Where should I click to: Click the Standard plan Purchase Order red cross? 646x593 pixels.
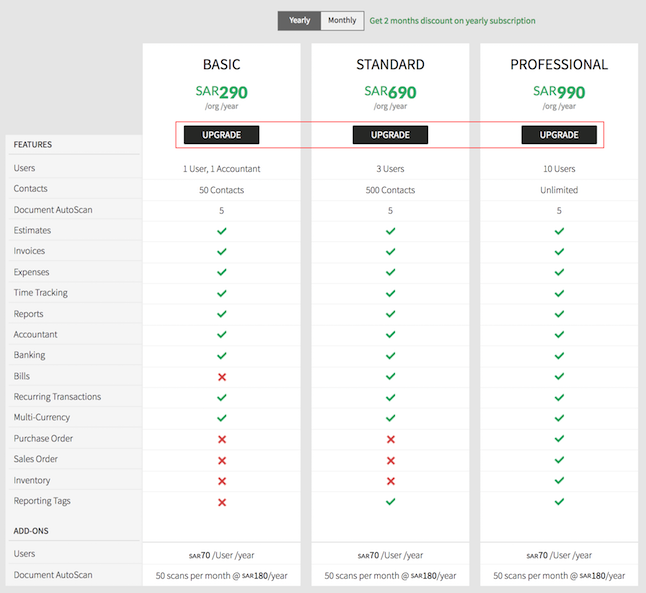[x=391, y=439]
